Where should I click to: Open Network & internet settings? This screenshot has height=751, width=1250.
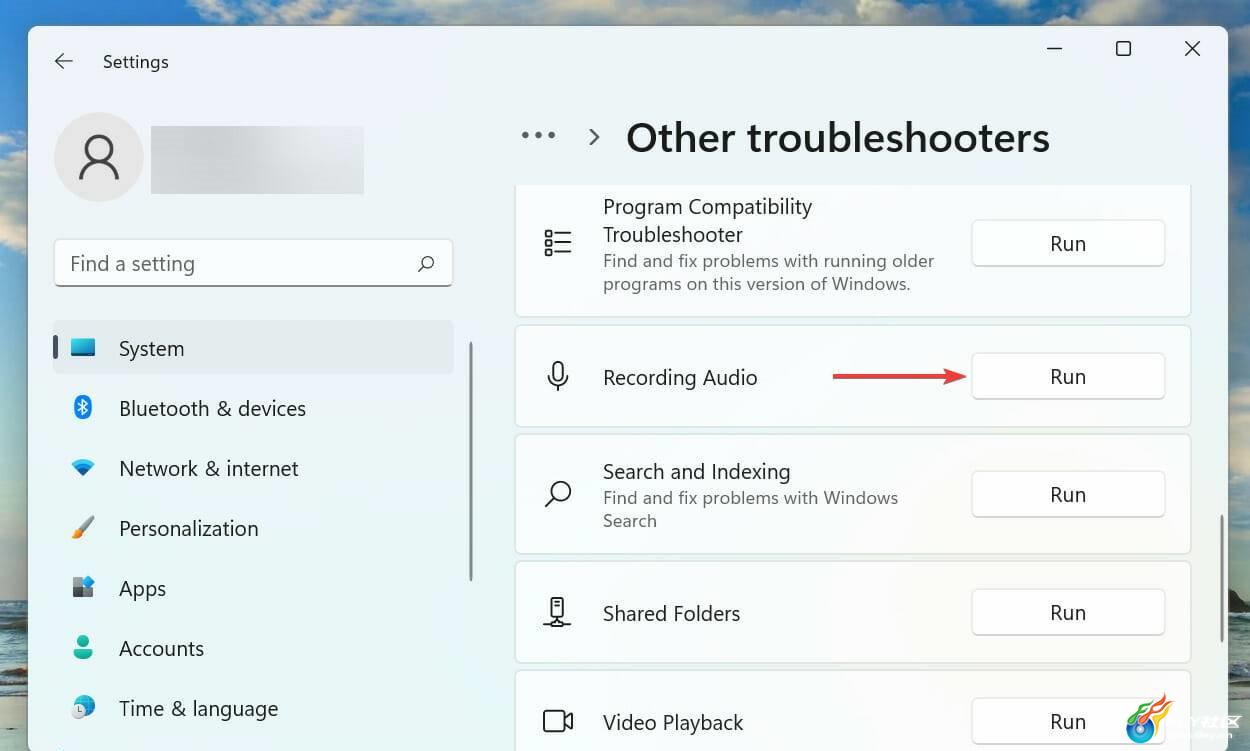click(x=253, y=468)
